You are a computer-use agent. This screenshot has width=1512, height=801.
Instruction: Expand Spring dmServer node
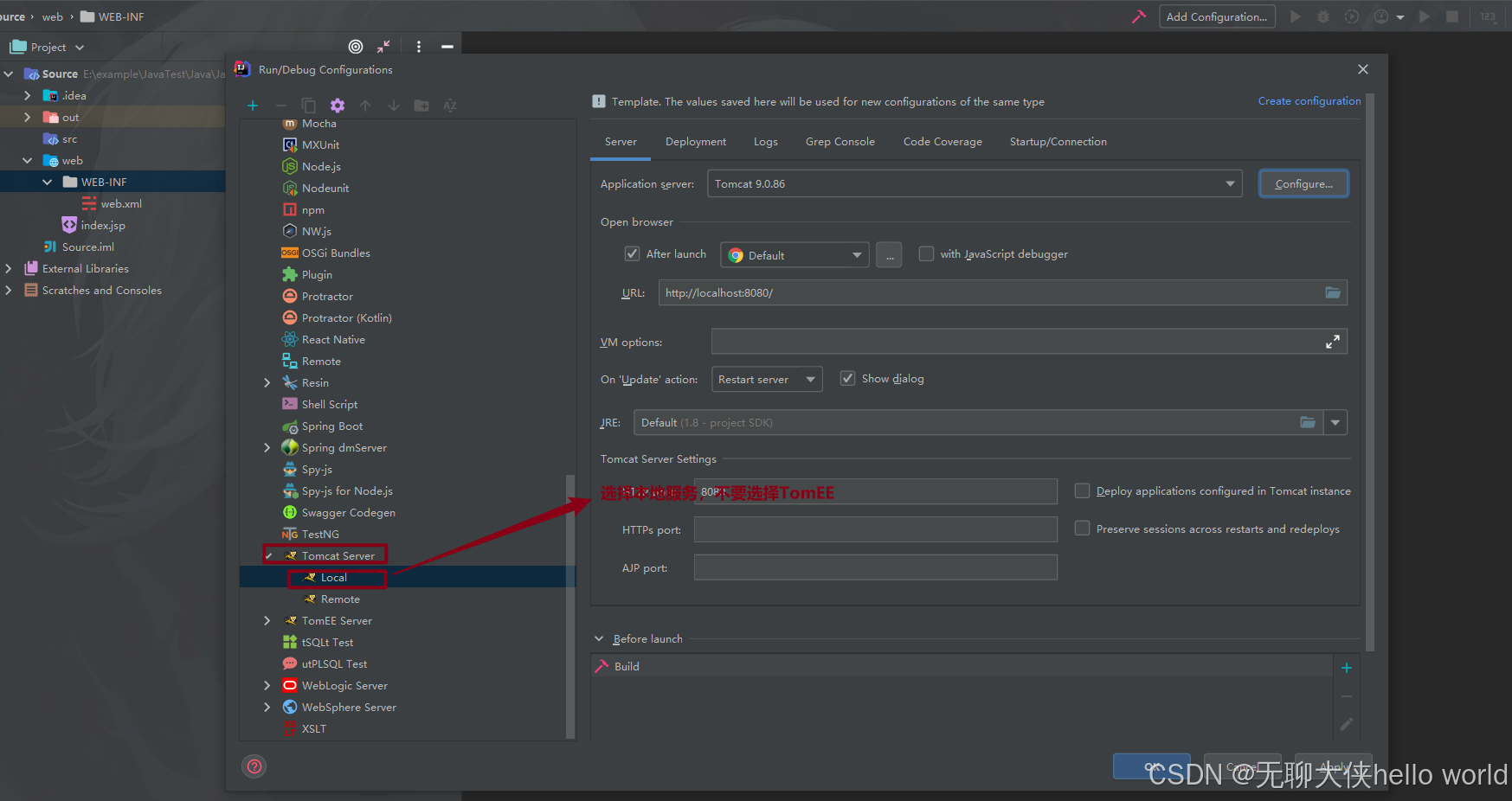[x=267, y=448]
